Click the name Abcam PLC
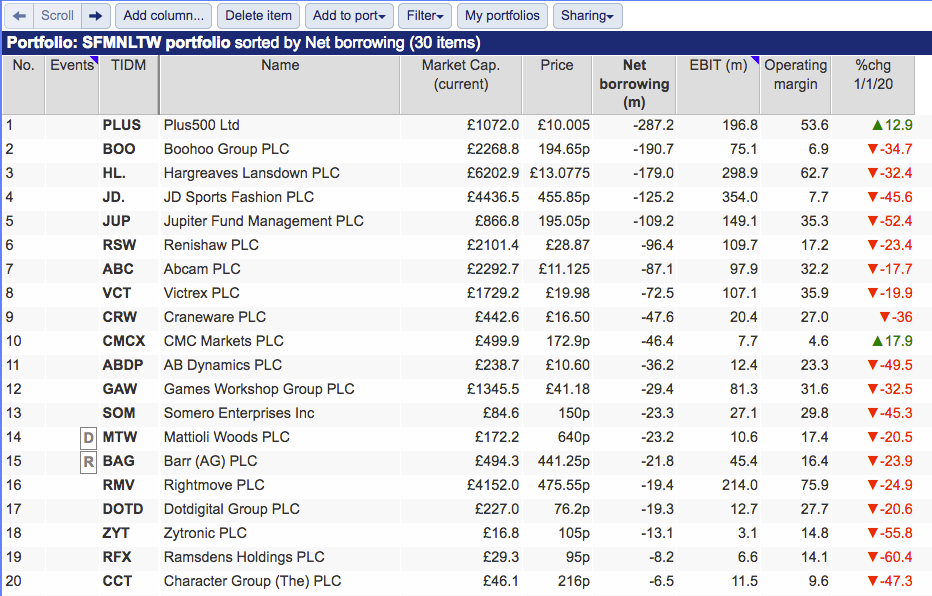This screenshot has height=596, width=932. (x=202, y=269)
